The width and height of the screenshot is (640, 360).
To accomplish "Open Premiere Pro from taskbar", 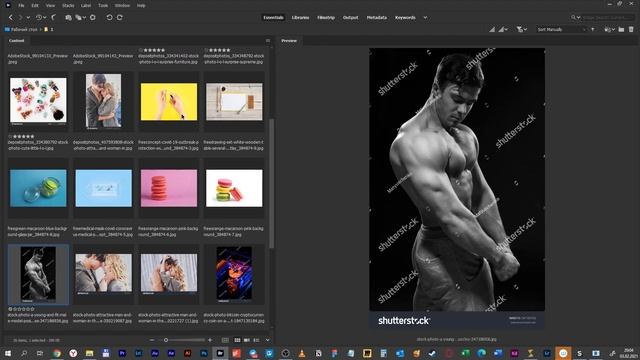I will point(122,353).
